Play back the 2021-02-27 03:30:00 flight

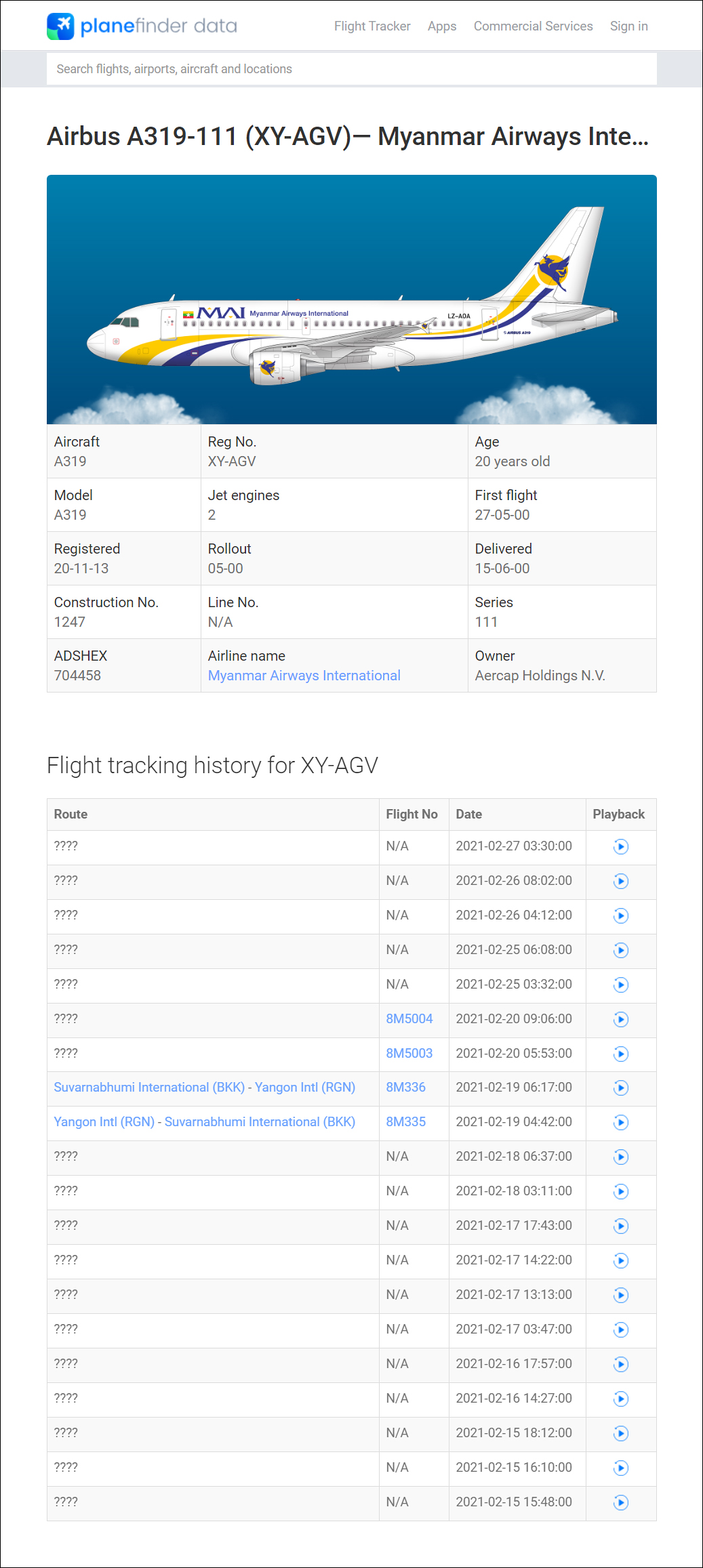click(x=621, y=846)
